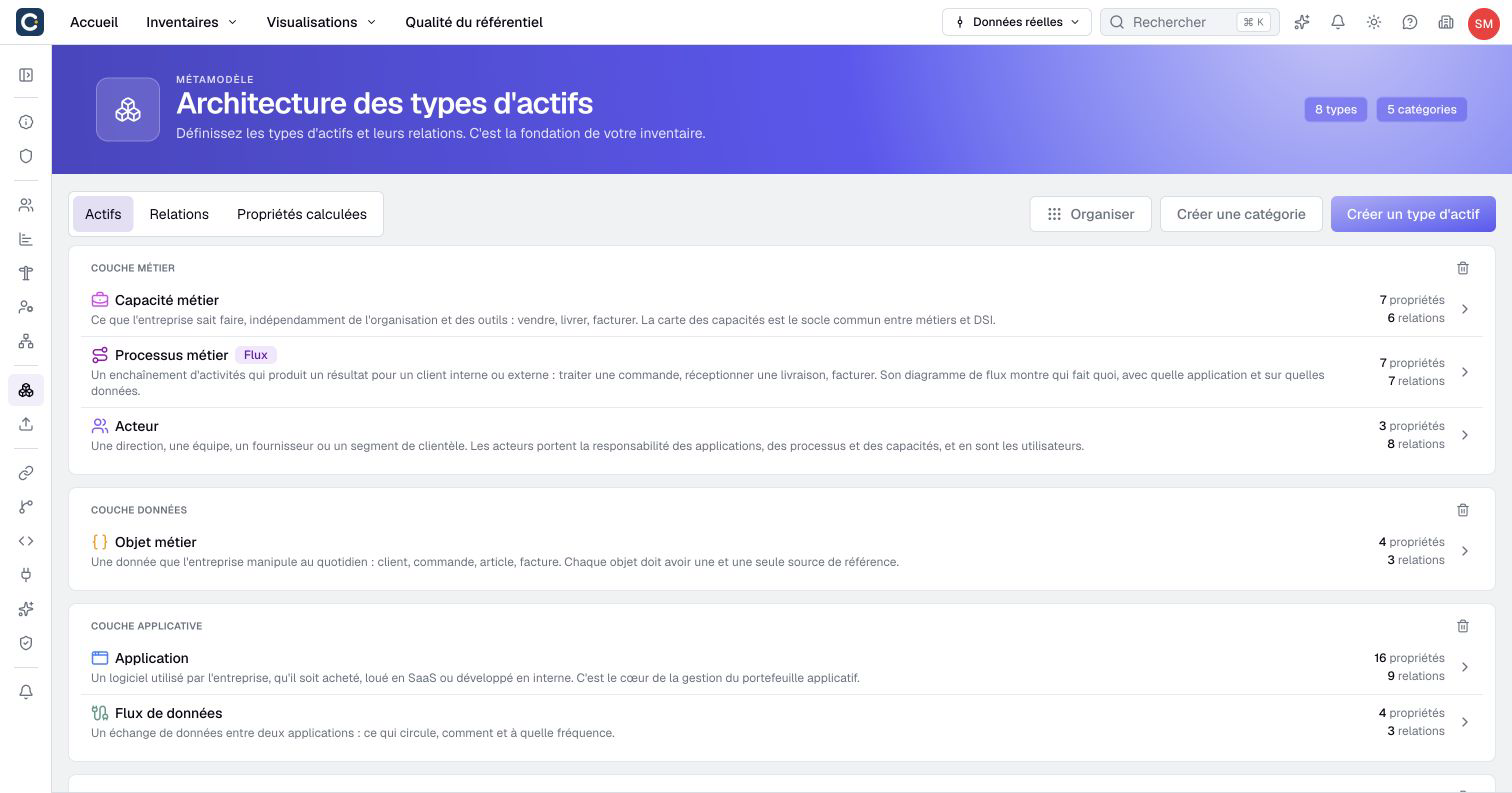
Task: Click the app logo in the top-left corner
Action: (30, 22)
